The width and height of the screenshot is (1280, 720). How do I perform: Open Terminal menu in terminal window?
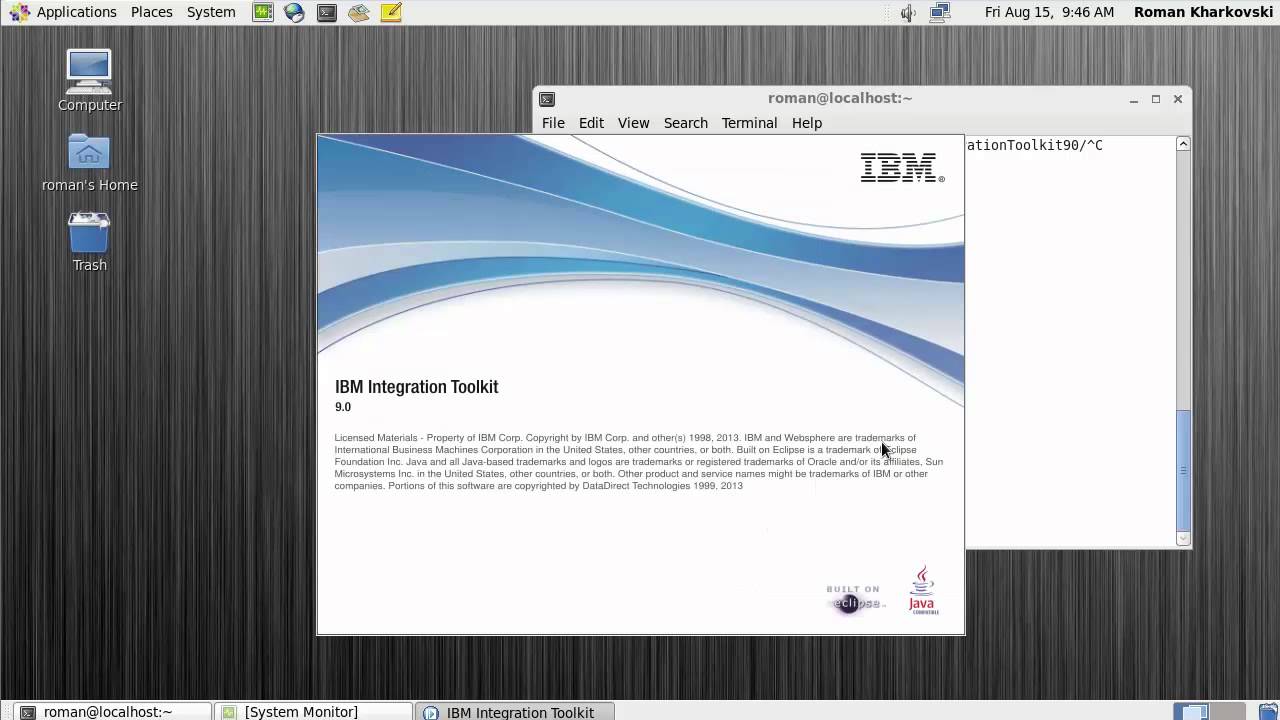[749, 123]
